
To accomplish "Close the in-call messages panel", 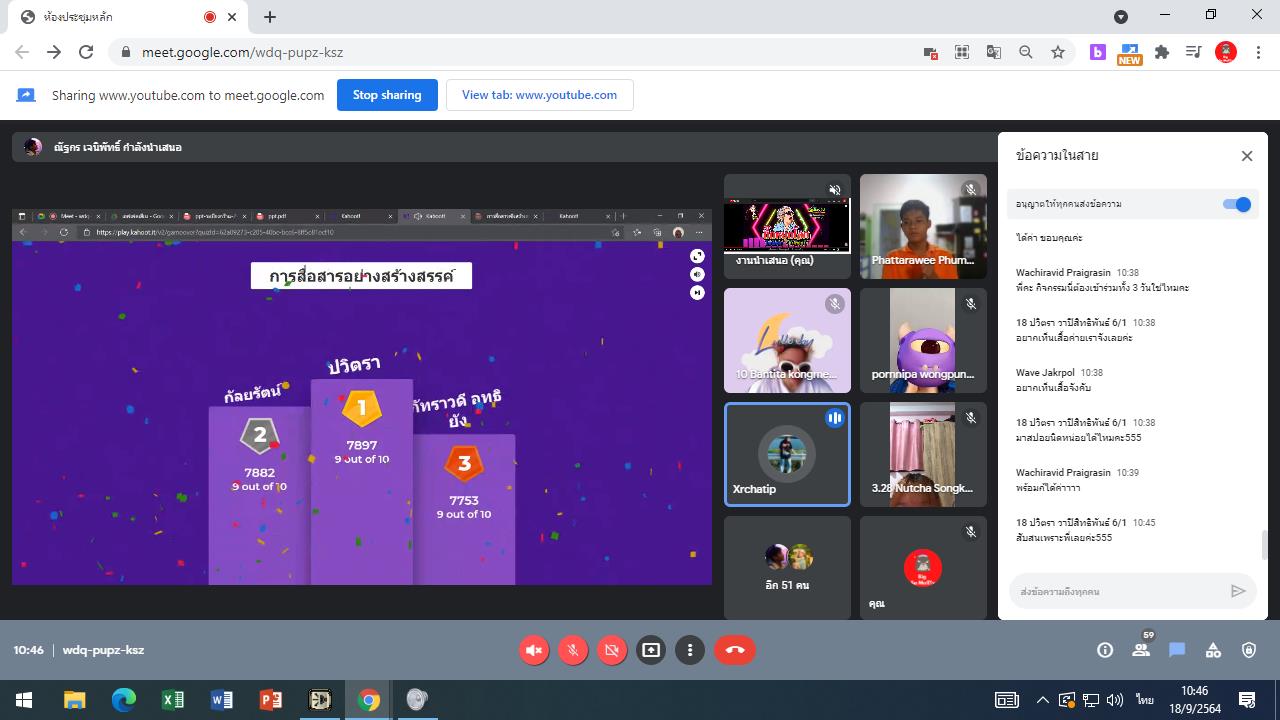I will (1247, 156).
